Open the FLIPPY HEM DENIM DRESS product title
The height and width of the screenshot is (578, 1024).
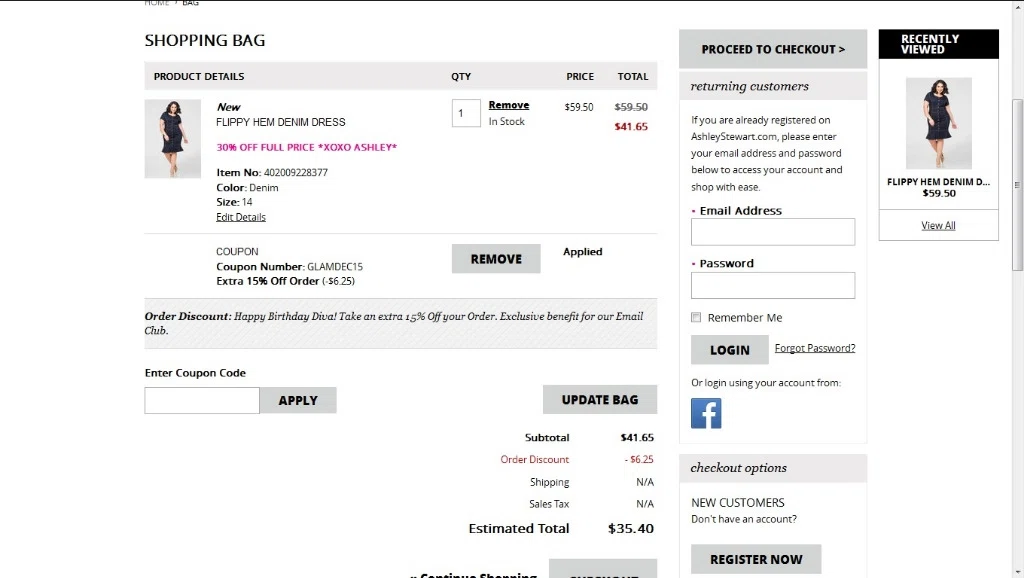[x=281, y=122]
